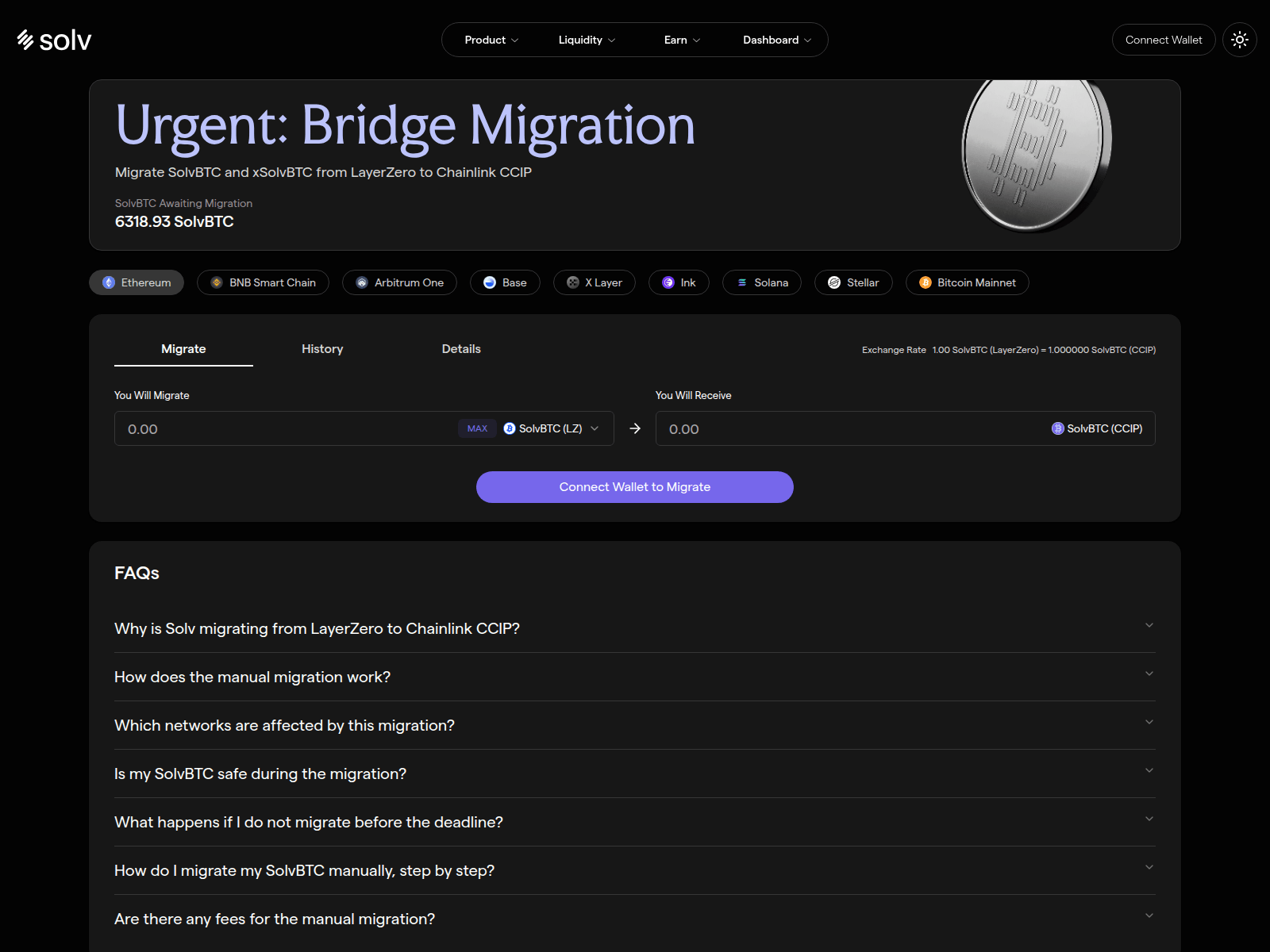
Task: Select the Ethereum network chip
Action: point(137,282)
